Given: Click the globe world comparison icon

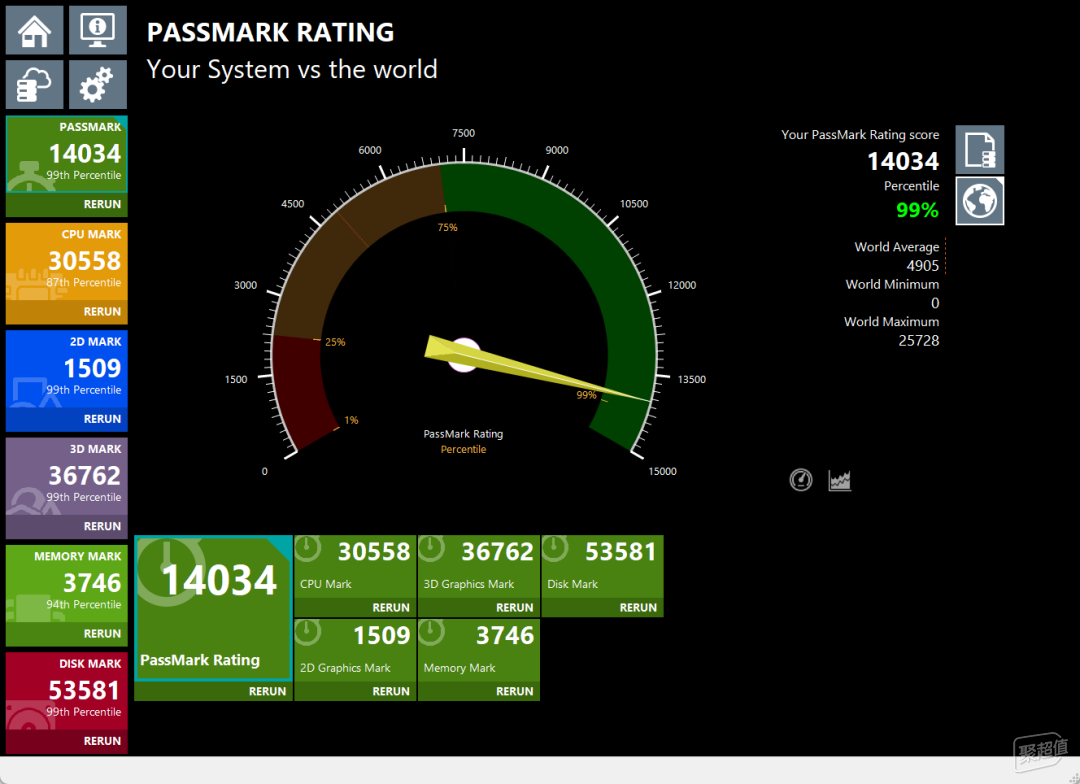Looking at the screenshot, I should (x=979, y=201).
